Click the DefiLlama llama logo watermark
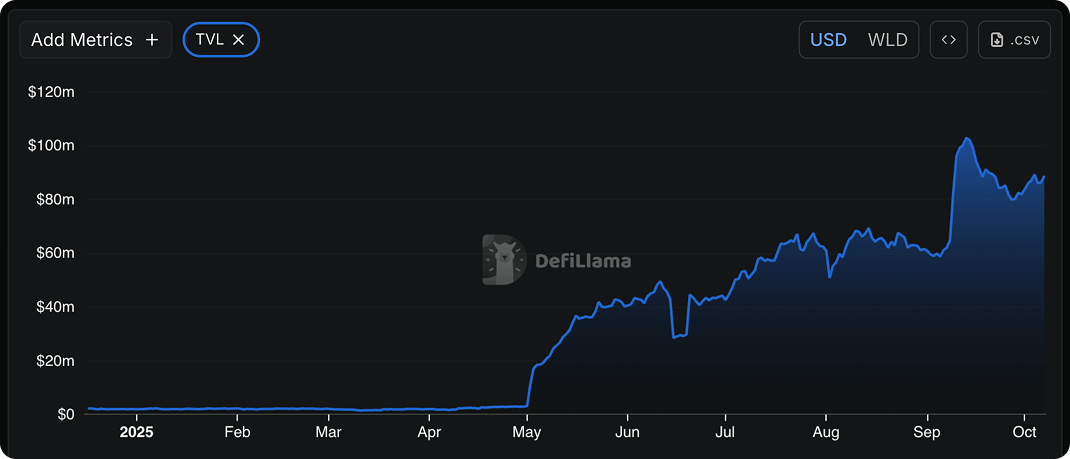This screenshot has width=1070, height=459. click(x=504, y=260)
